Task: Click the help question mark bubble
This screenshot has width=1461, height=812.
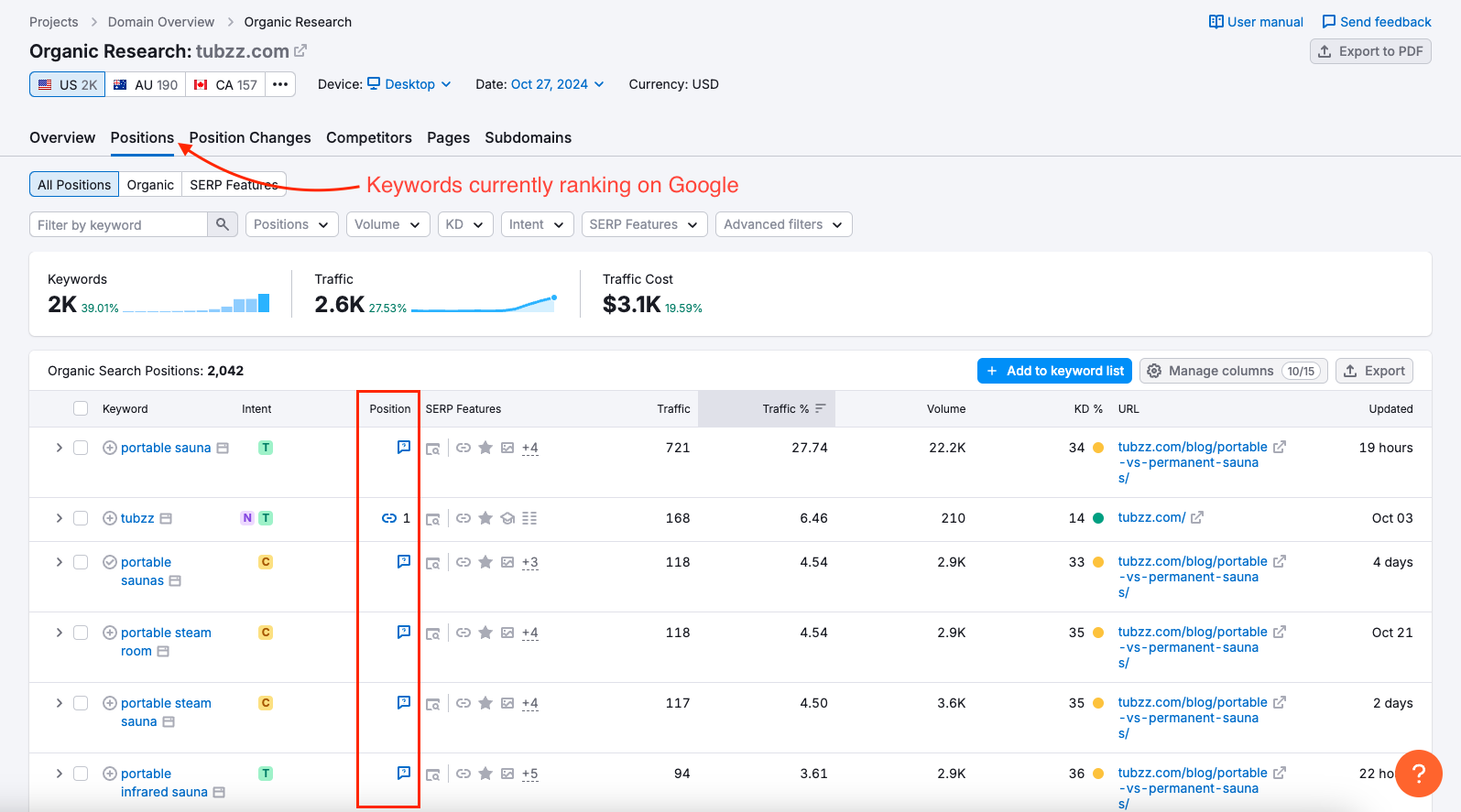Action: click(1419, 774)
